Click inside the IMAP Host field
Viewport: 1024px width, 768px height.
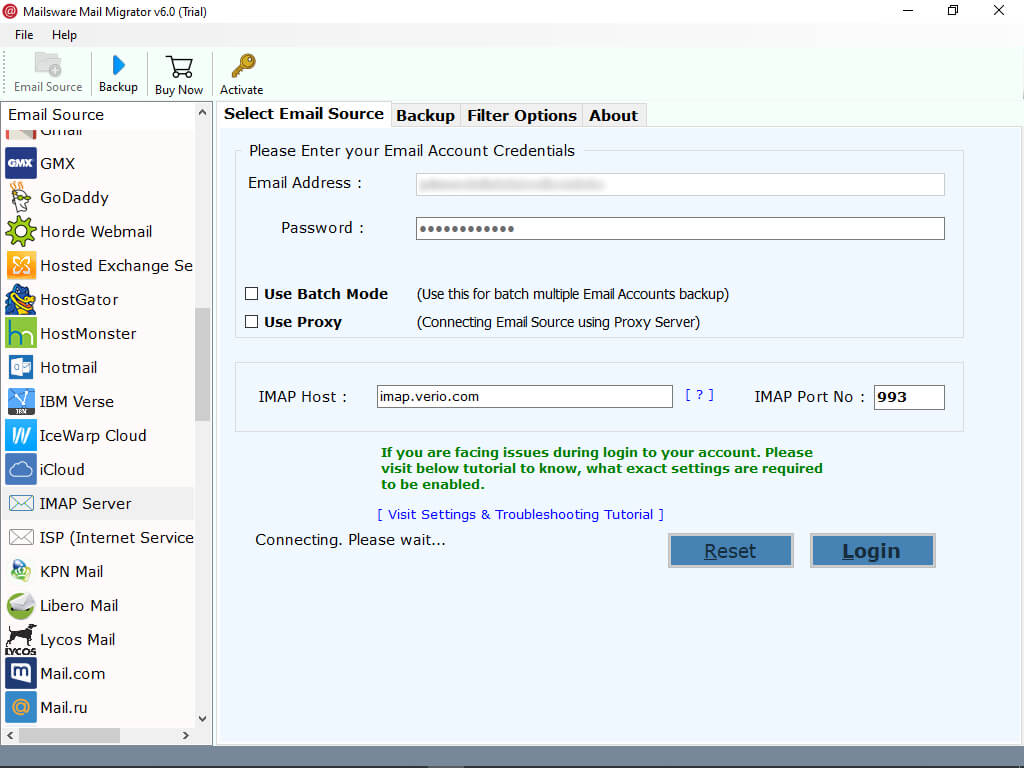pos(524,396)
